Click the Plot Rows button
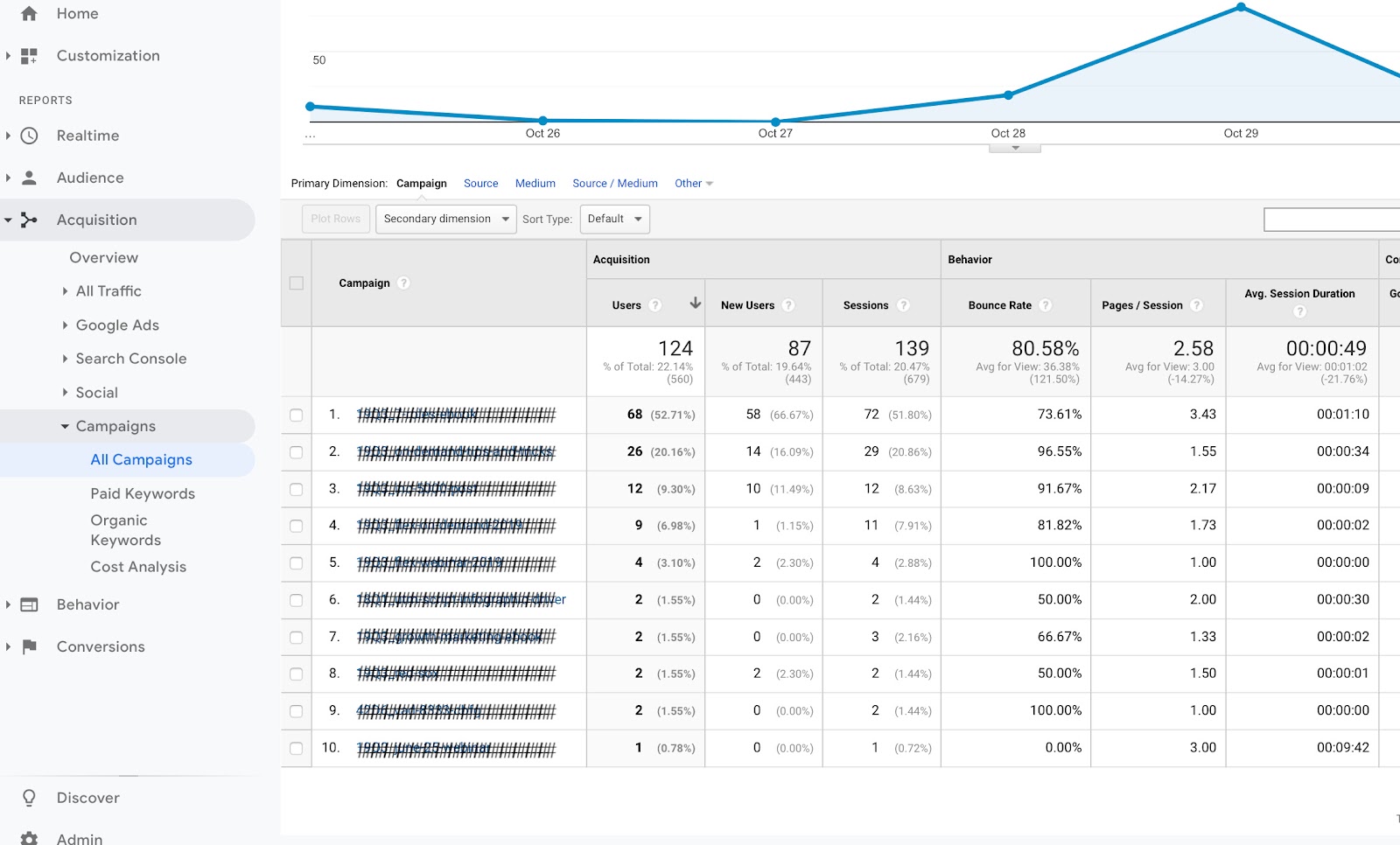 click(x=335, y=219)
